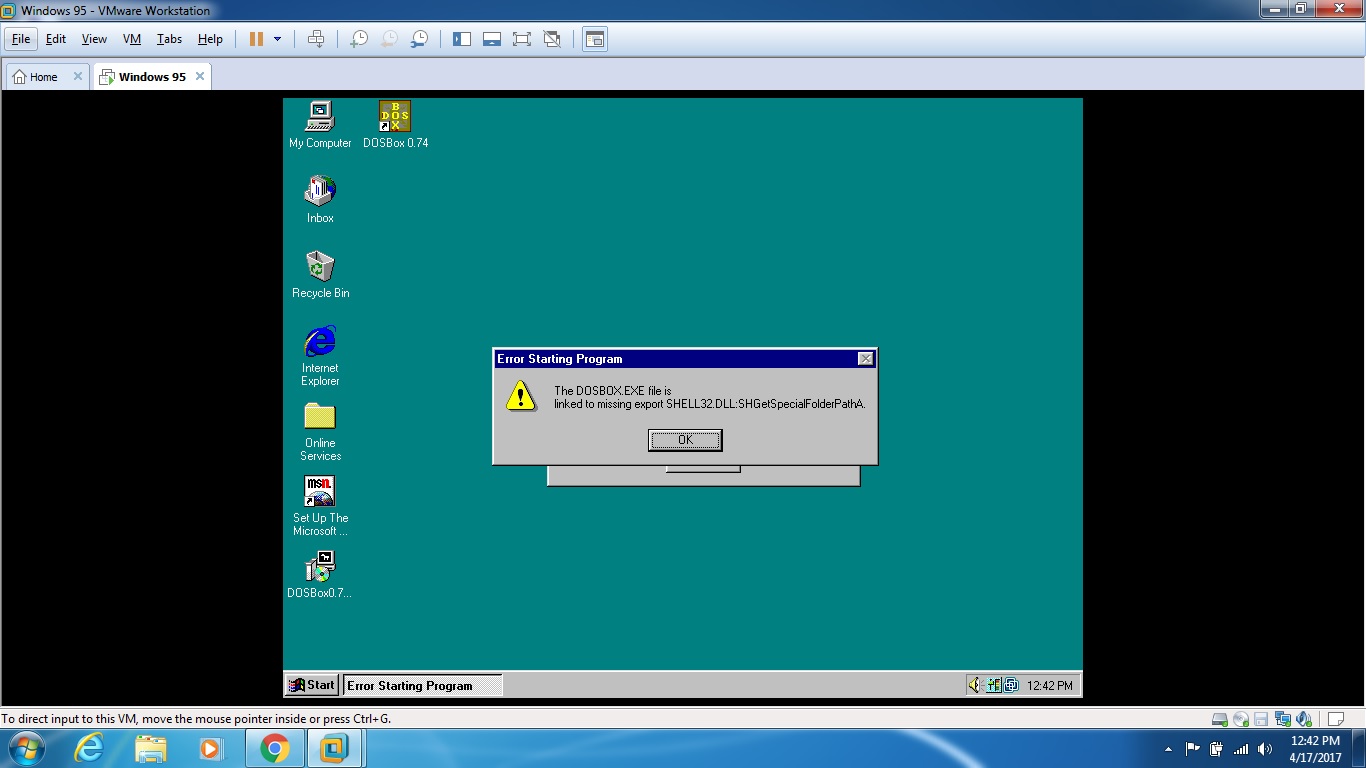Viewport: 1366px width, 768px height.
Task: Click OK in Error Starting Program dialog
Action: (x=685, y=440)
